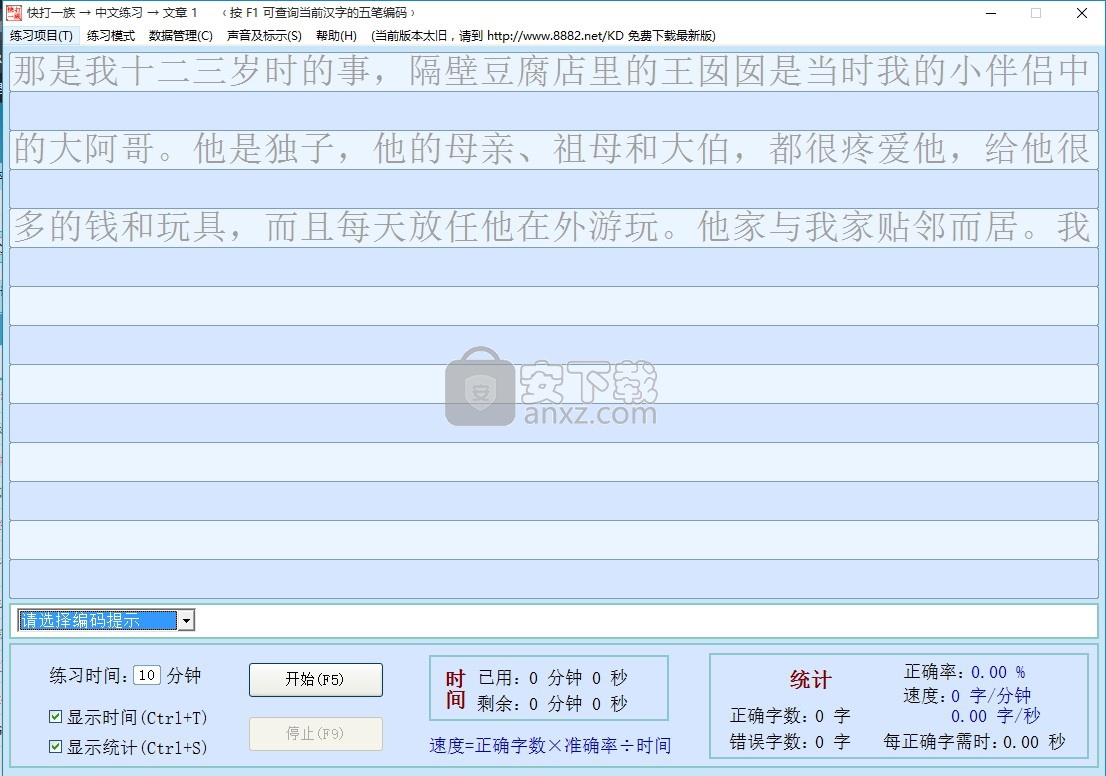Open the 声音及标示(S) menu
Screen dimensions: 1106x776
pos(264,35)
